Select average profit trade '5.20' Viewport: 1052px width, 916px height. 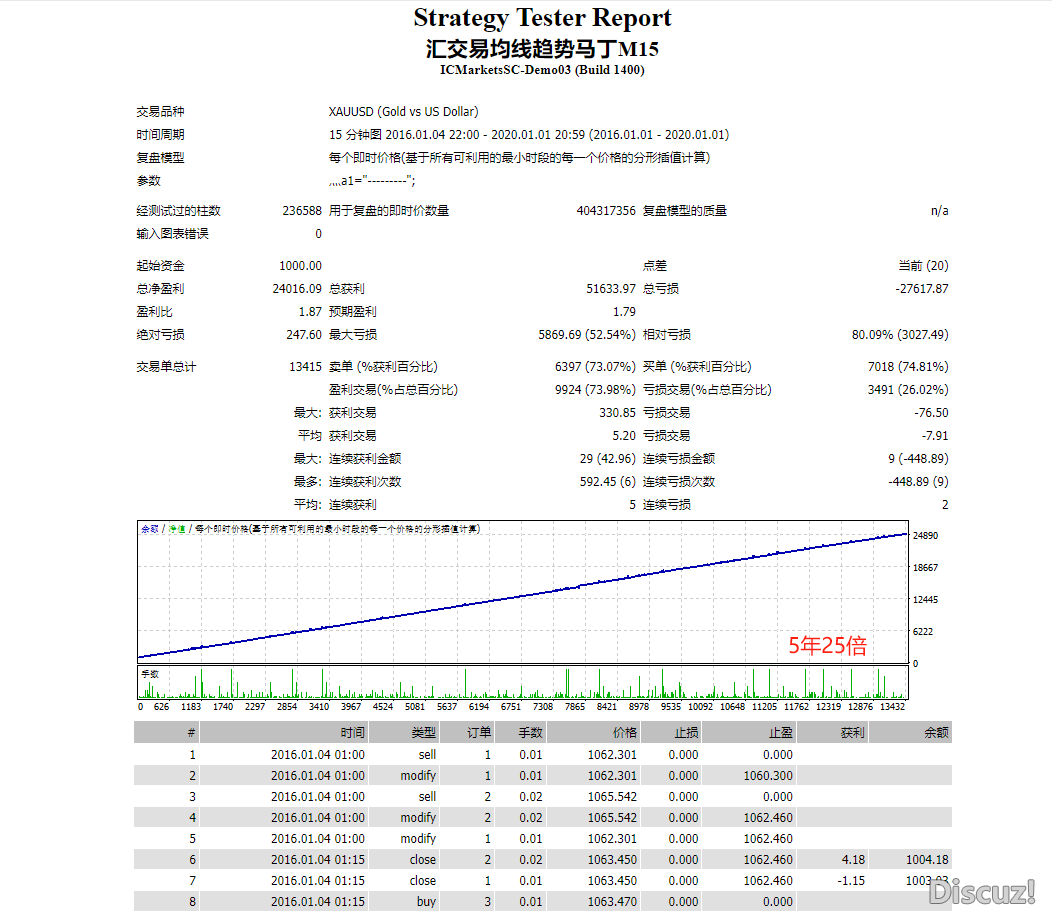pos(624,436)
